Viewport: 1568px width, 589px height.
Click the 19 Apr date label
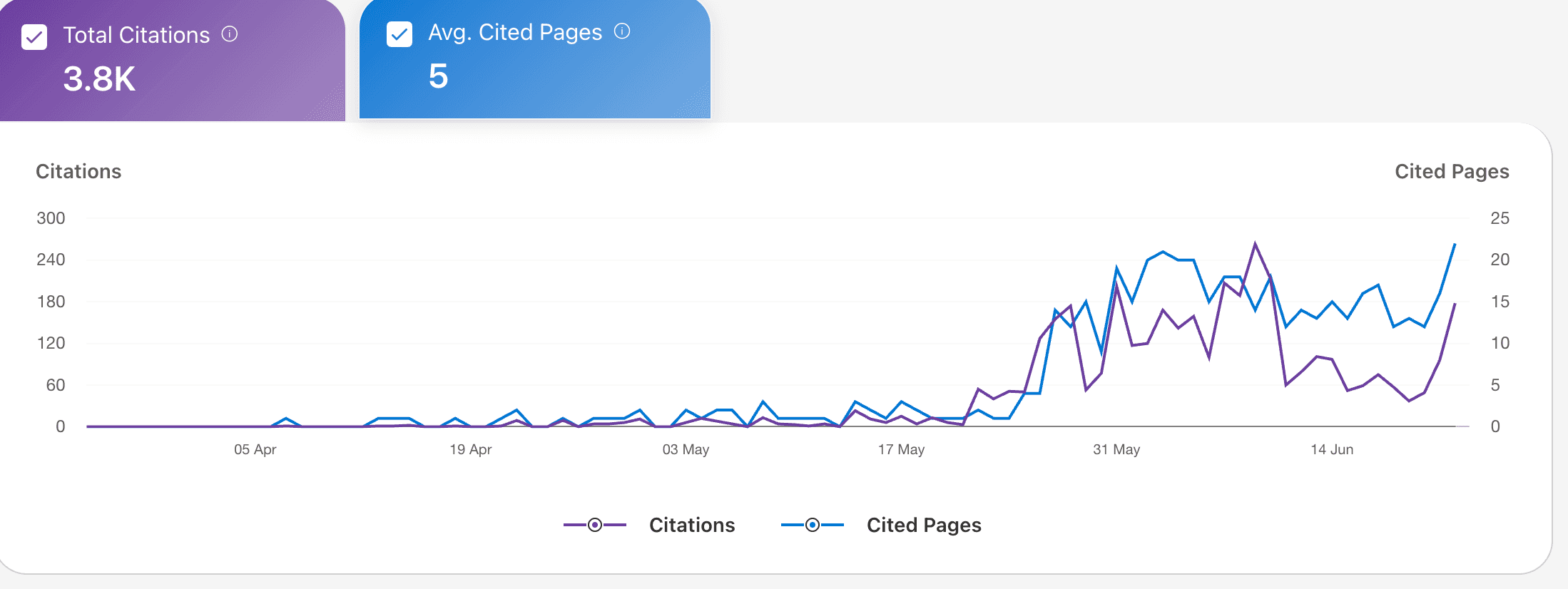pyautogui.click(x=470, y=450)
